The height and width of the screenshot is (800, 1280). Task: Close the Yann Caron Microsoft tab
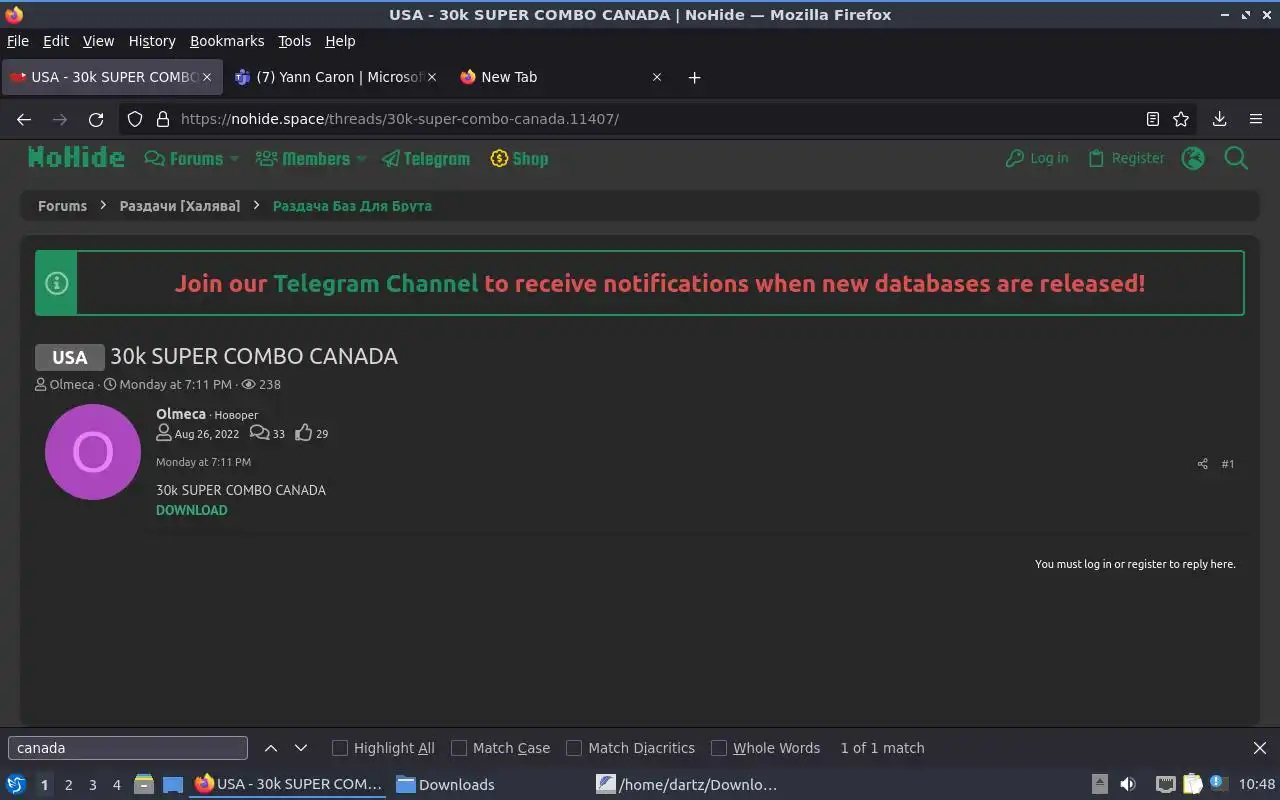tap(432, 77)
